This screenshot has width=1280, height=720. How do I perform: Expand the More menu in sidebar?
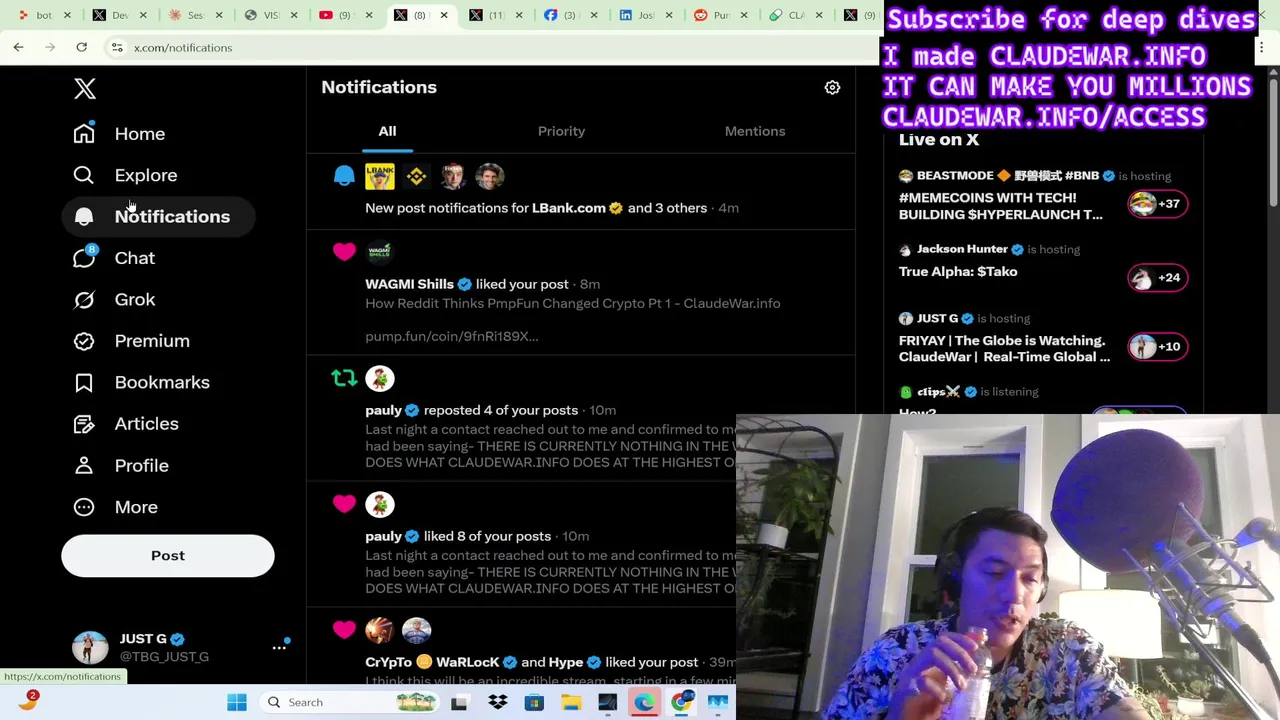[115, 507]
